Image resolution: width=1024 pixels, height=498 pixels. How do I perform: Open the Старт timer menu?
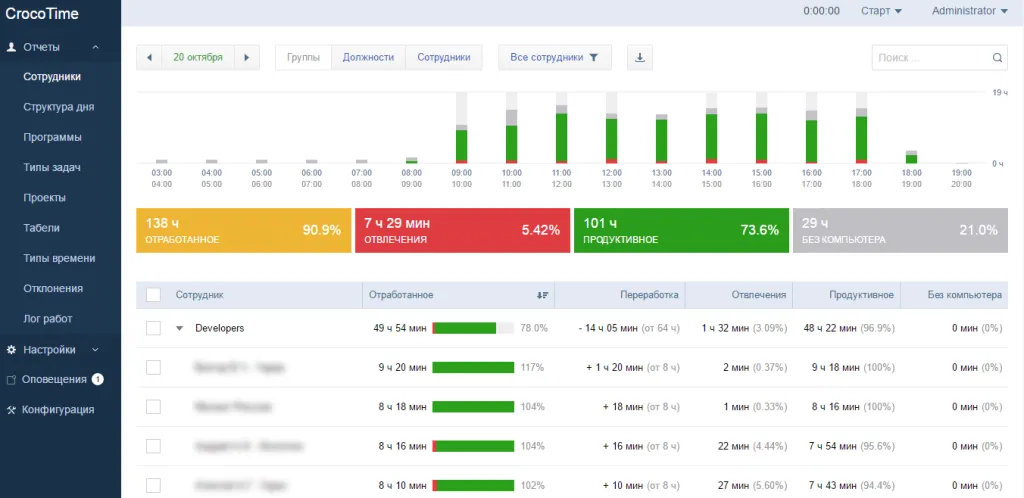pyautogui.click(x=881, y=11)
